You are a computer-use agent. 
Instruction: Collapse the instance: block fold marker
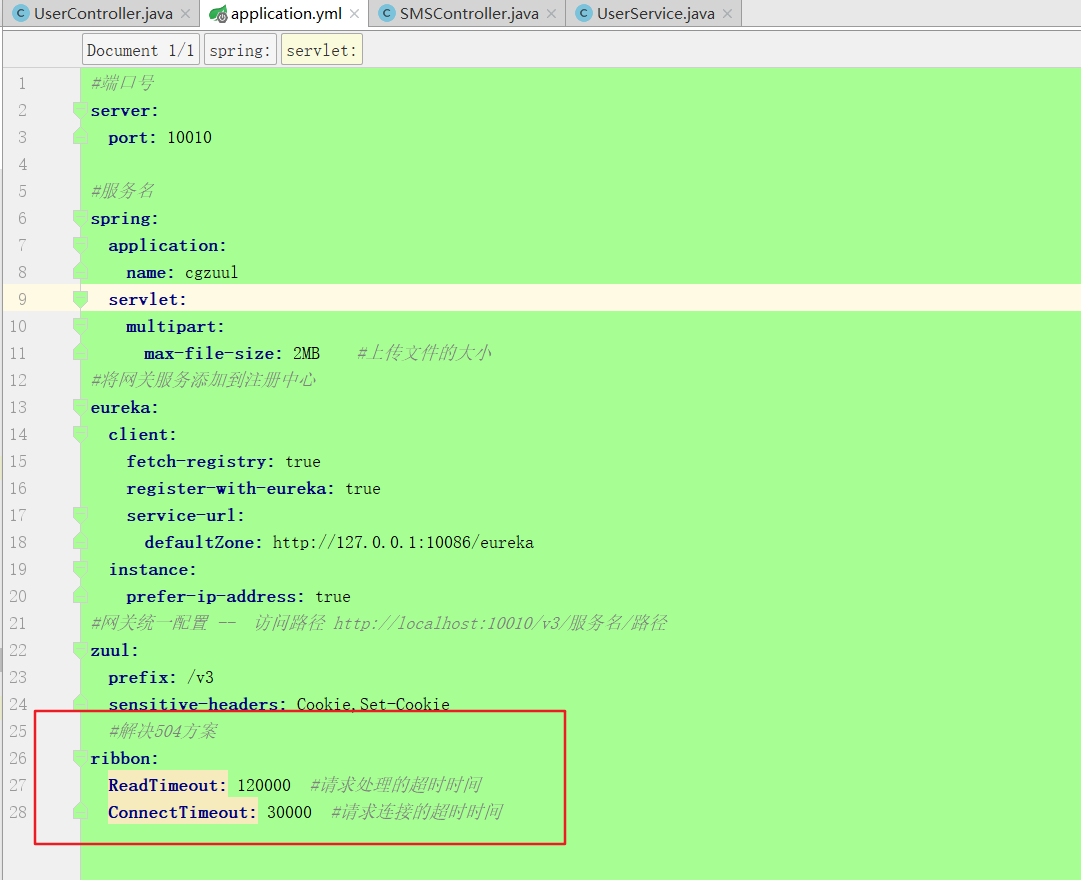coord(80,570)
